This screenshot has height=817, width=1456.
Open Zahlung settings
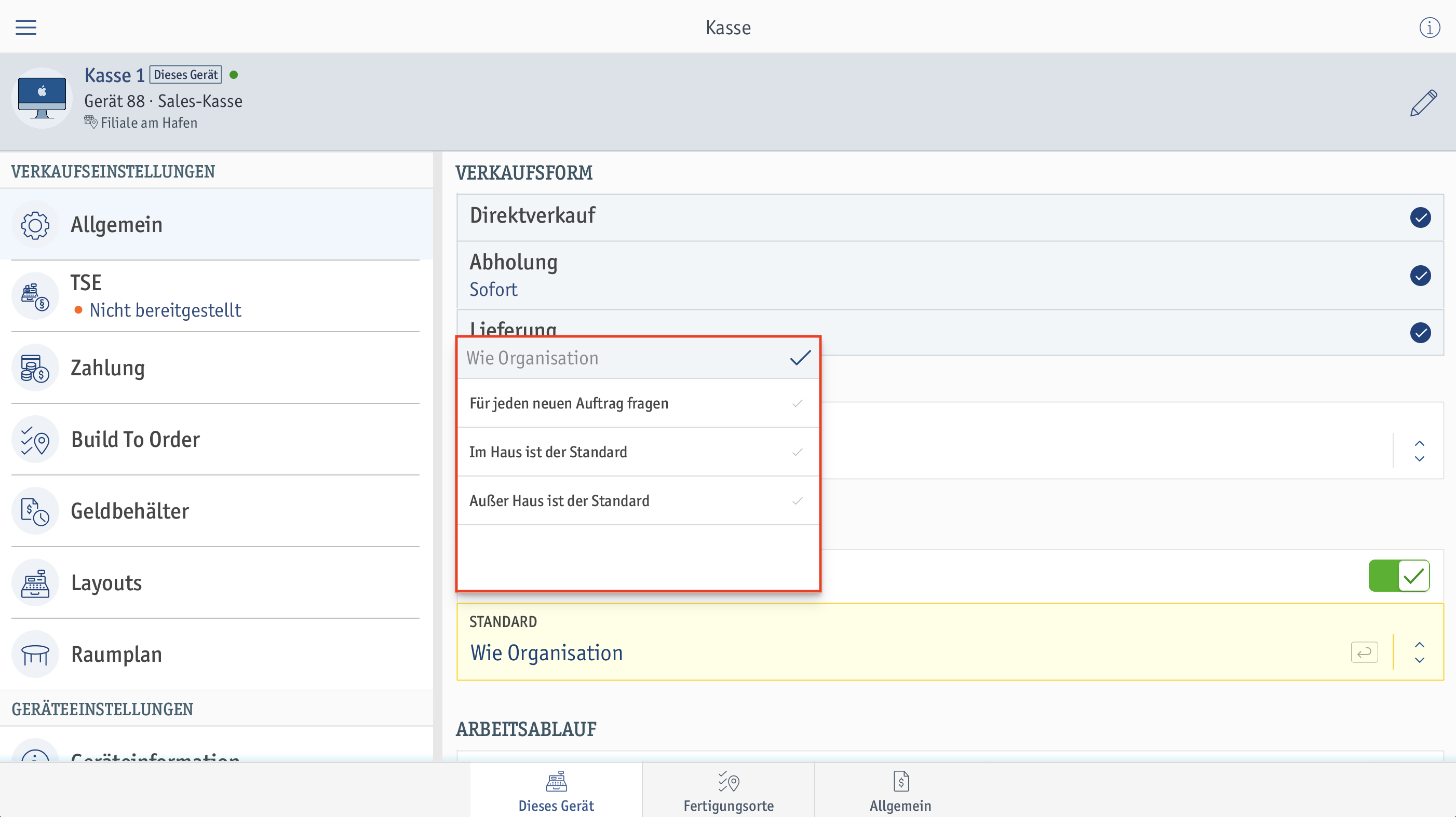point(217,368)
